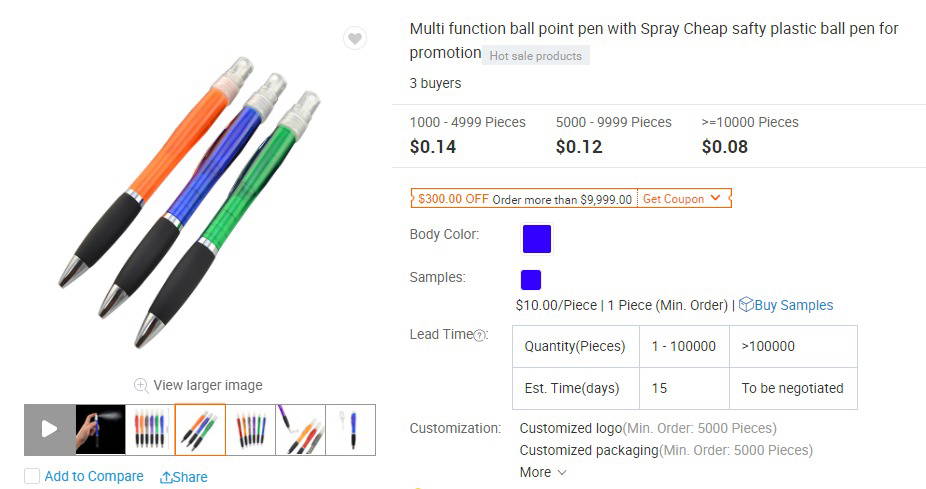The width and height of the screenshot is (926, 489).
Task: Click the View larger image link
Action: (208, 385)
